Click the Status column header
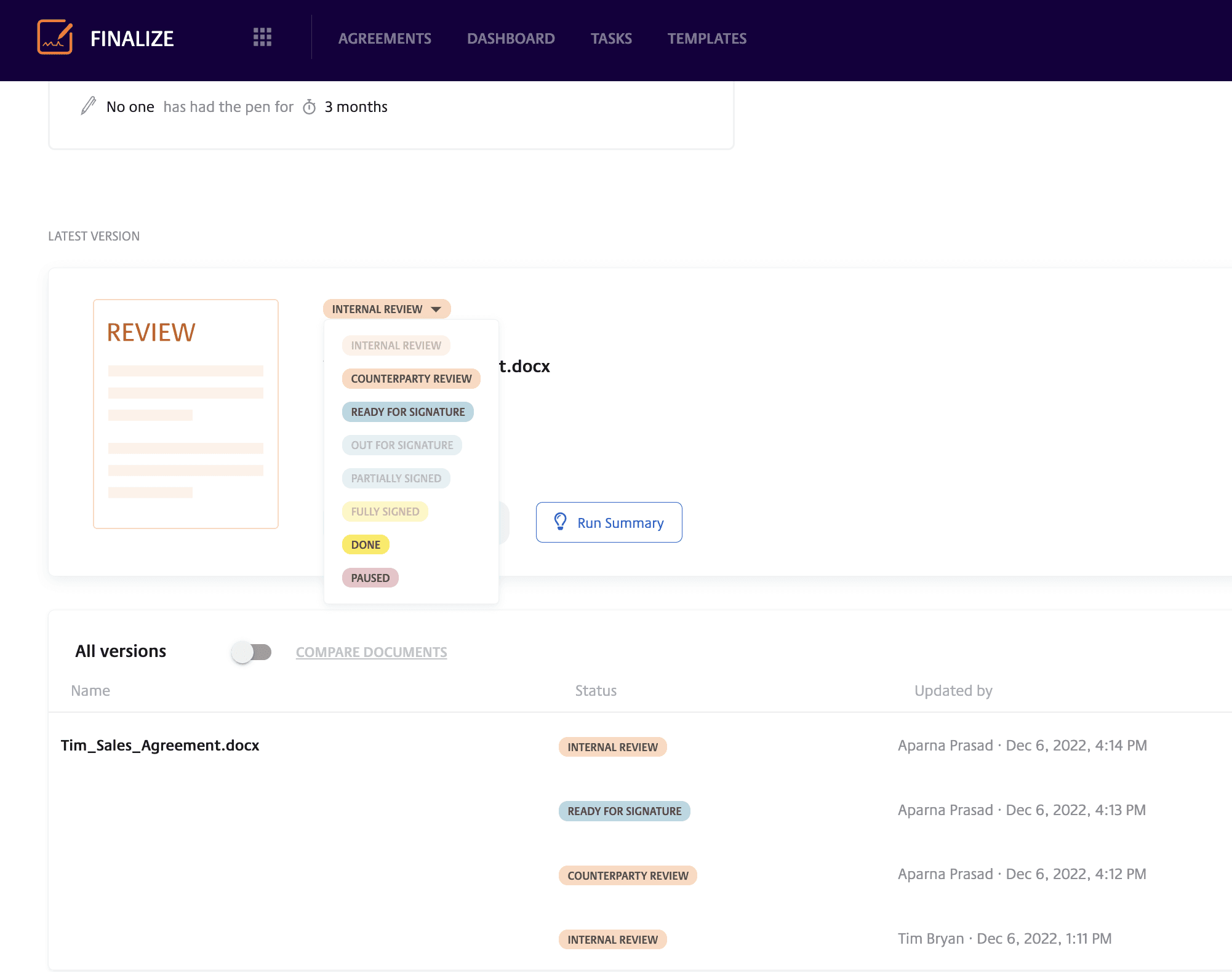 pos(596,691)
